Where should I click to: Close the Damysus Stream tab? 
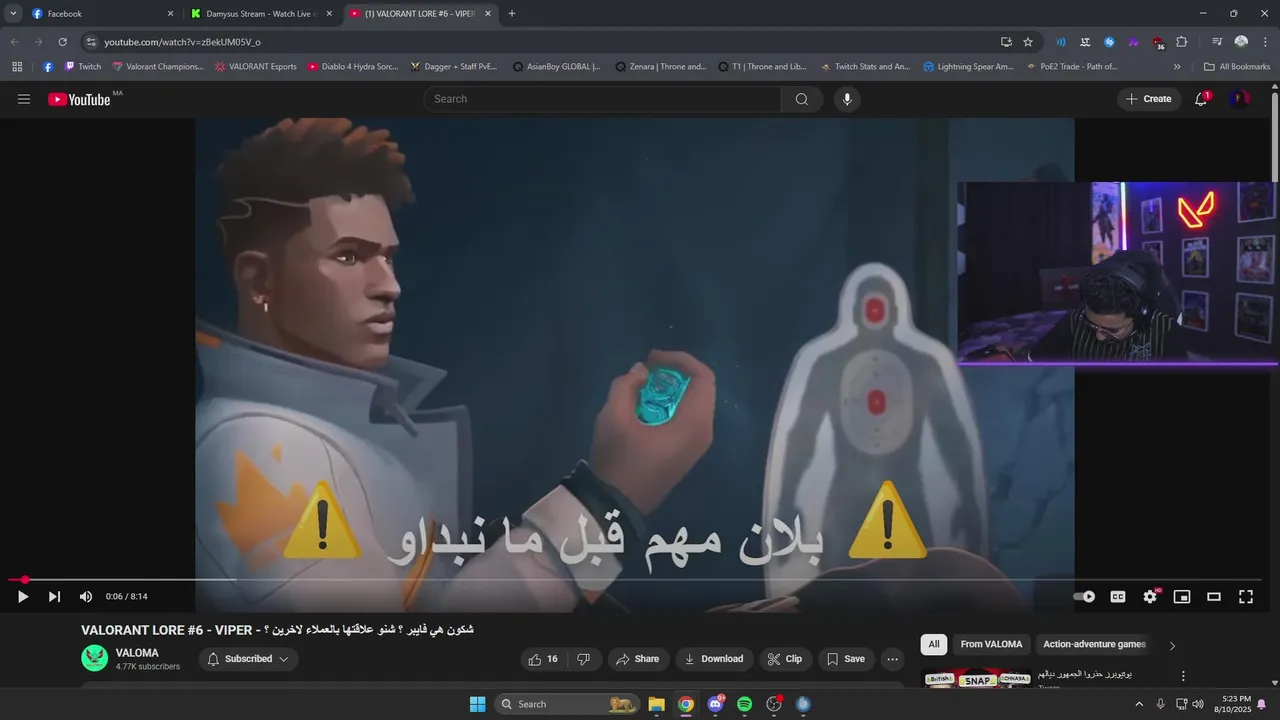[x=329, y=14]
